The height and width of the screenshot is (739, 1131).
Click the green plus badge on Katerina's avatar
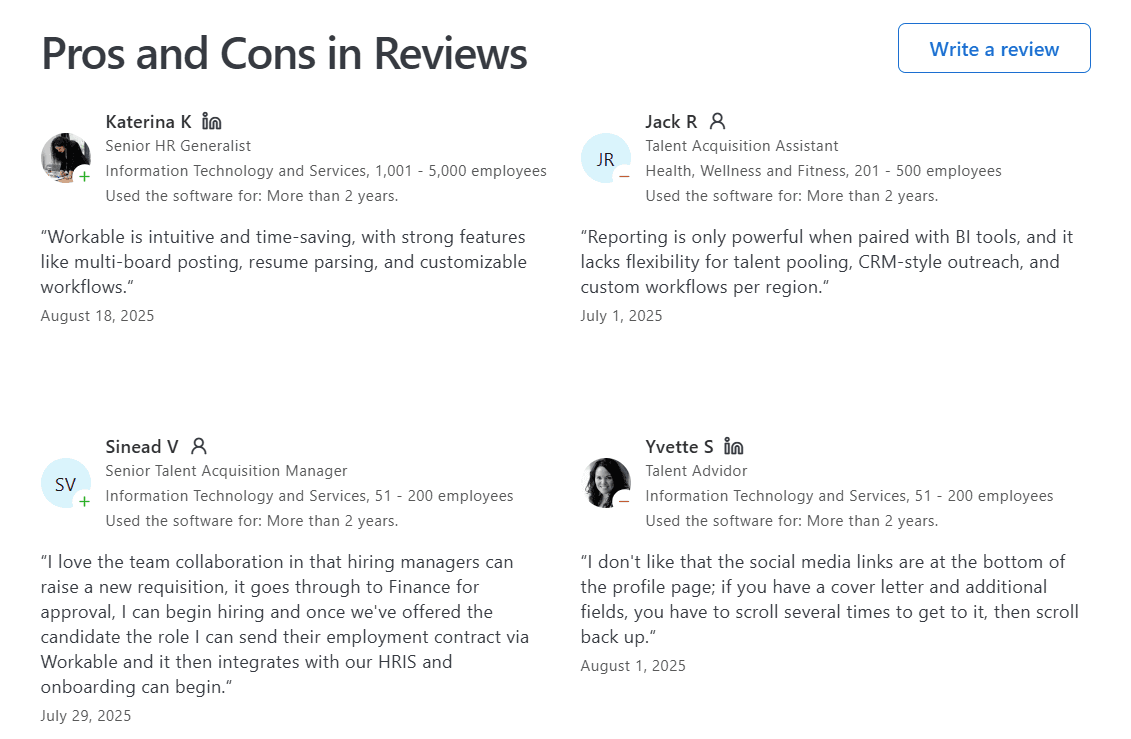tap(84, 176)
